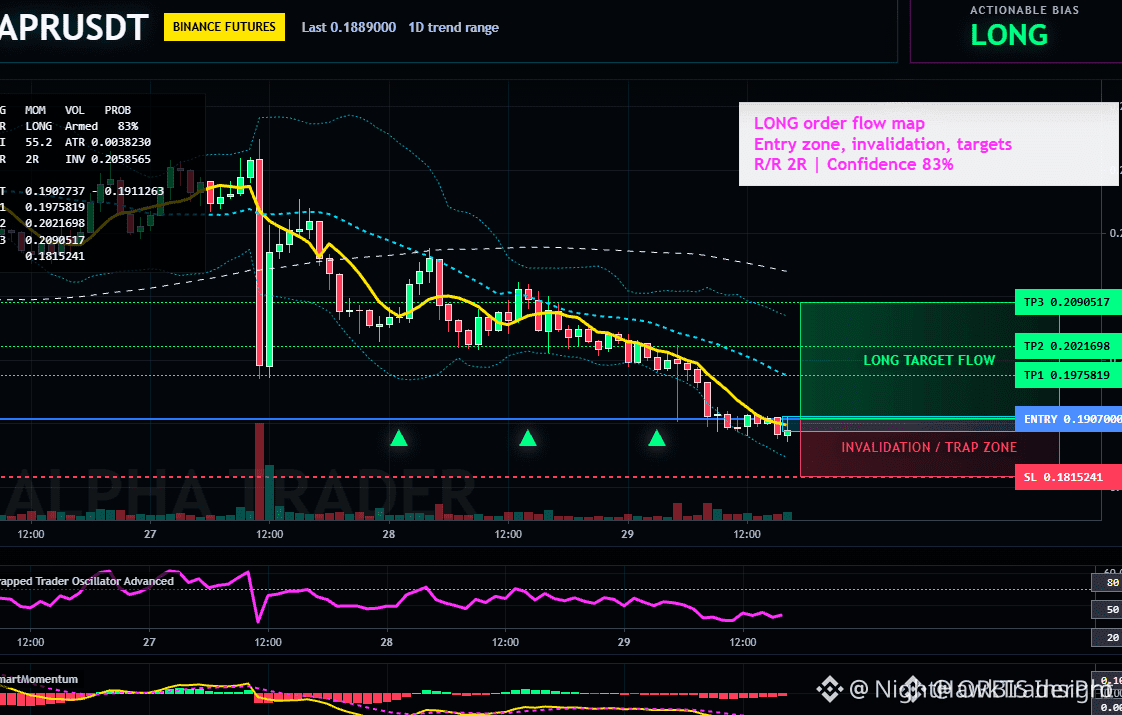1122x715 pixels.
Task: Click the TP2 0.2021698 price label
Action: [1066, 346]
